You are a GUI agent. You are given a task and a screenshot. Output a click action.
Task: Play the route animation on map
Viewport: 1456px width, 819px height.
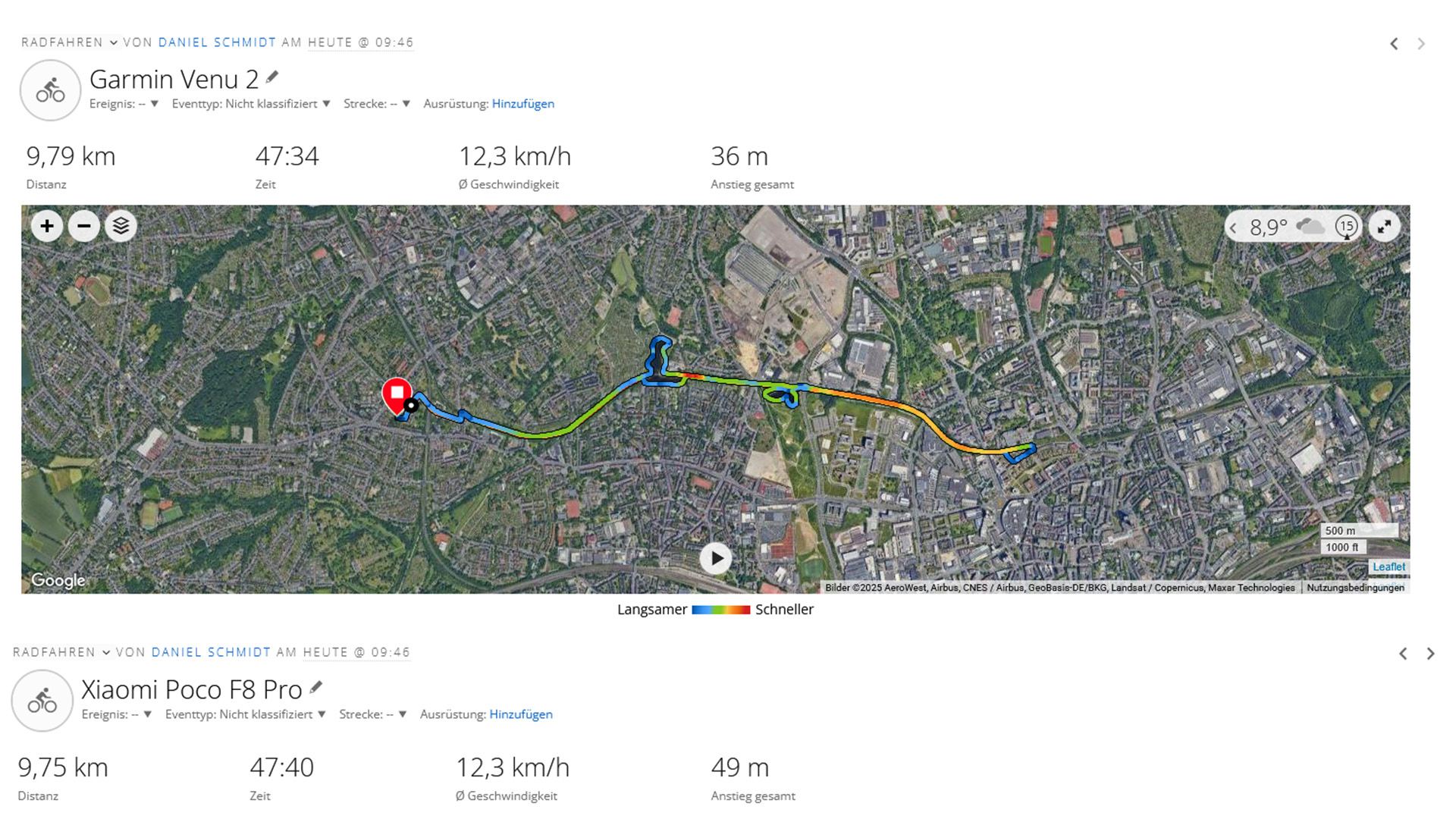[x=716, y=559]
